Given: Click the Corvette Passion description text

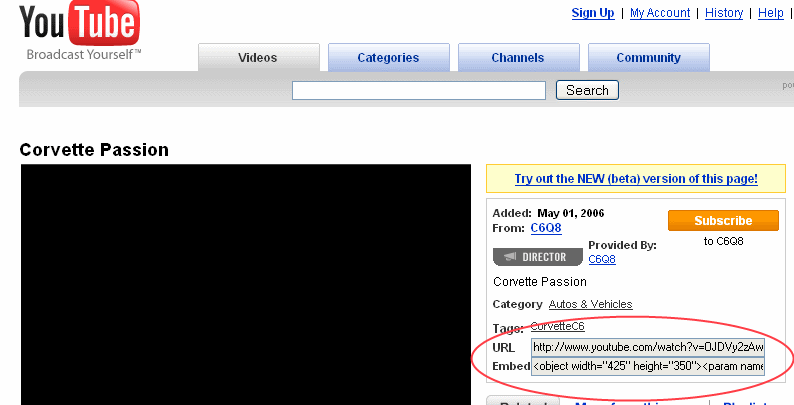Looking at the screenshot, I should [540, 282].
